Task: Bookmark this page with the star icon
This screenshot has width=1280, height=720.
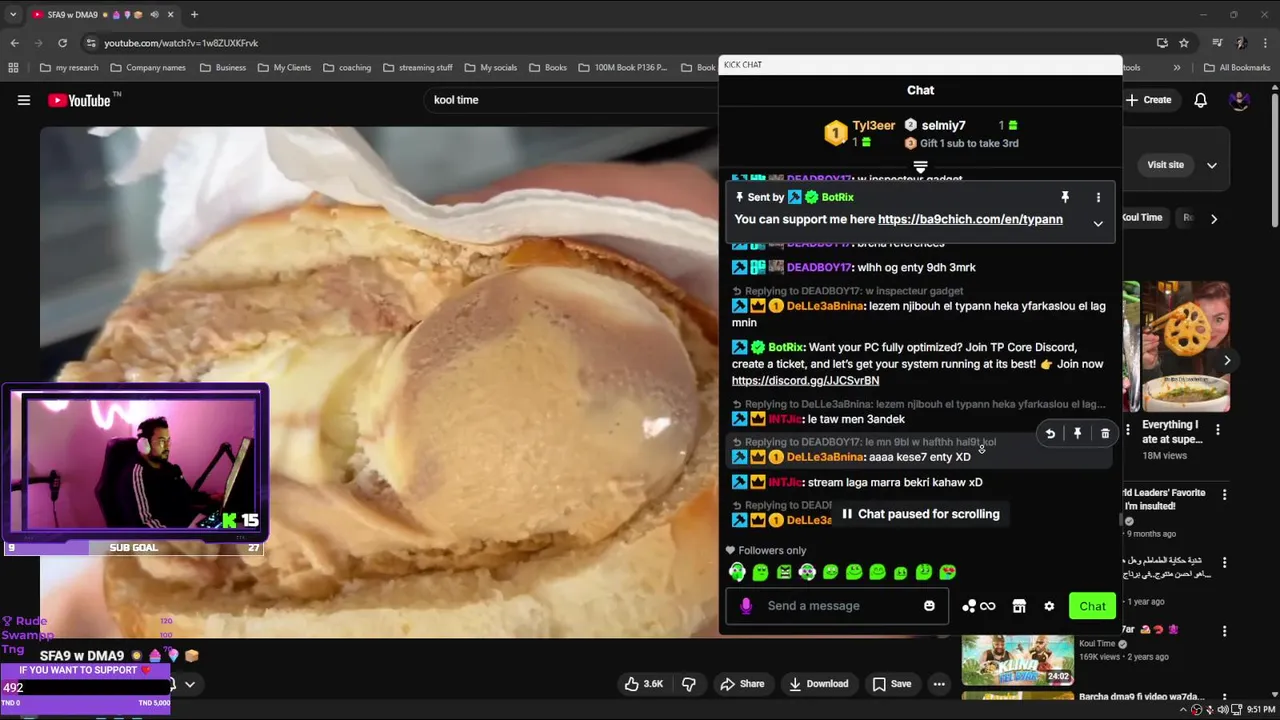Action: click(x=1184, y=43)
